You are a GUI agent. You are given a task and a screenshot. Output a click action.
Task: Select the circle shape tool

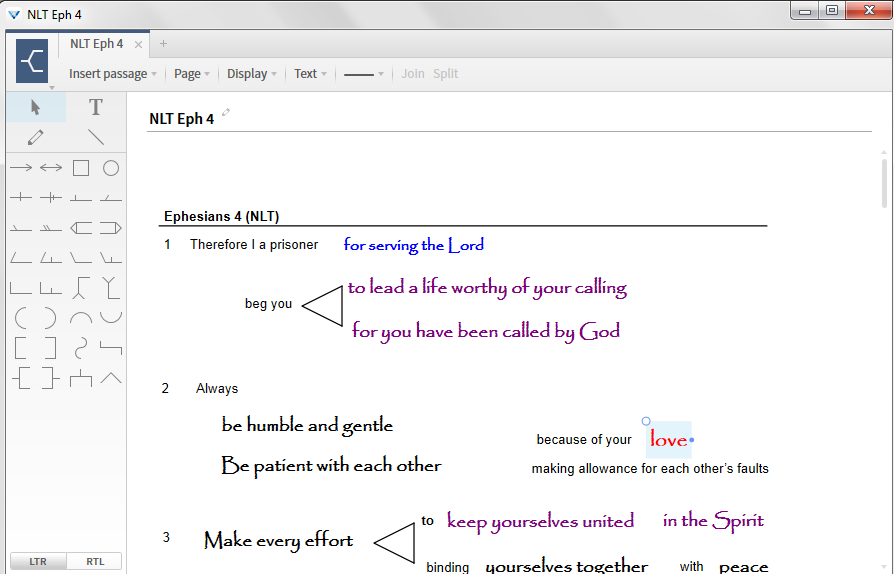click(x=111, y=168)
